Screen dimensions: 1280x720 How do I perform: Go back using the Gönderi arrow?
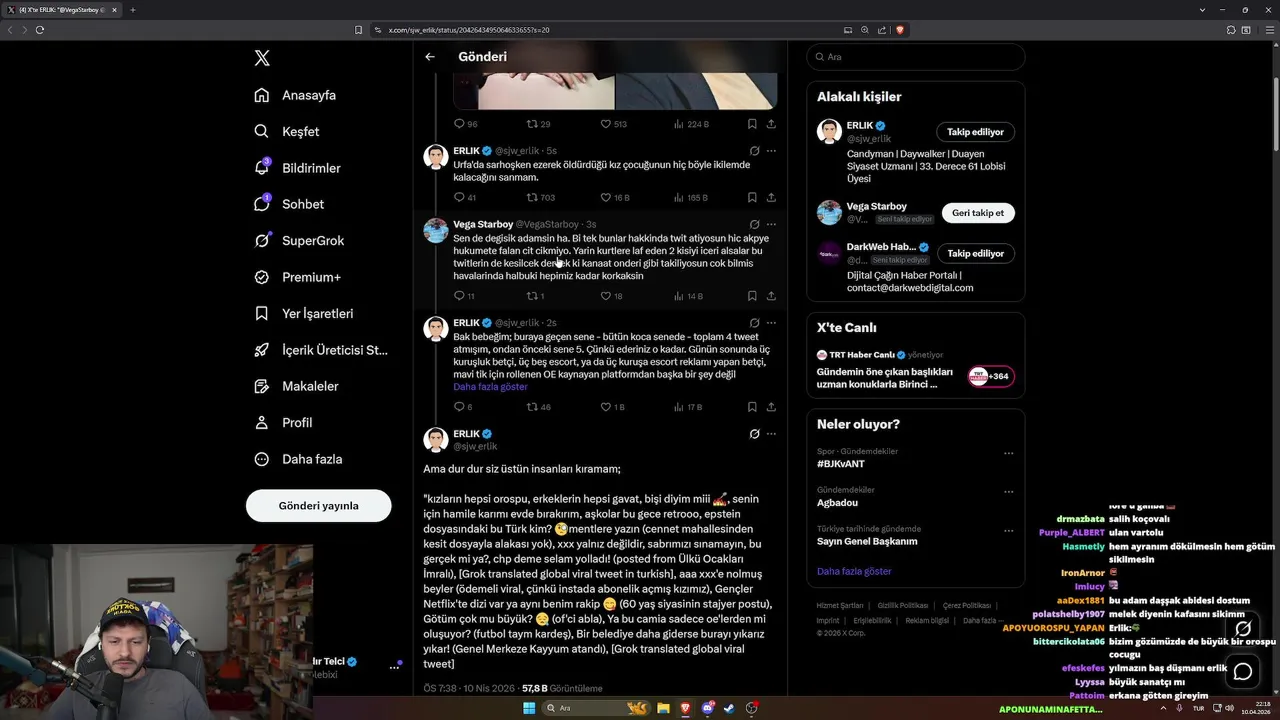430,57
